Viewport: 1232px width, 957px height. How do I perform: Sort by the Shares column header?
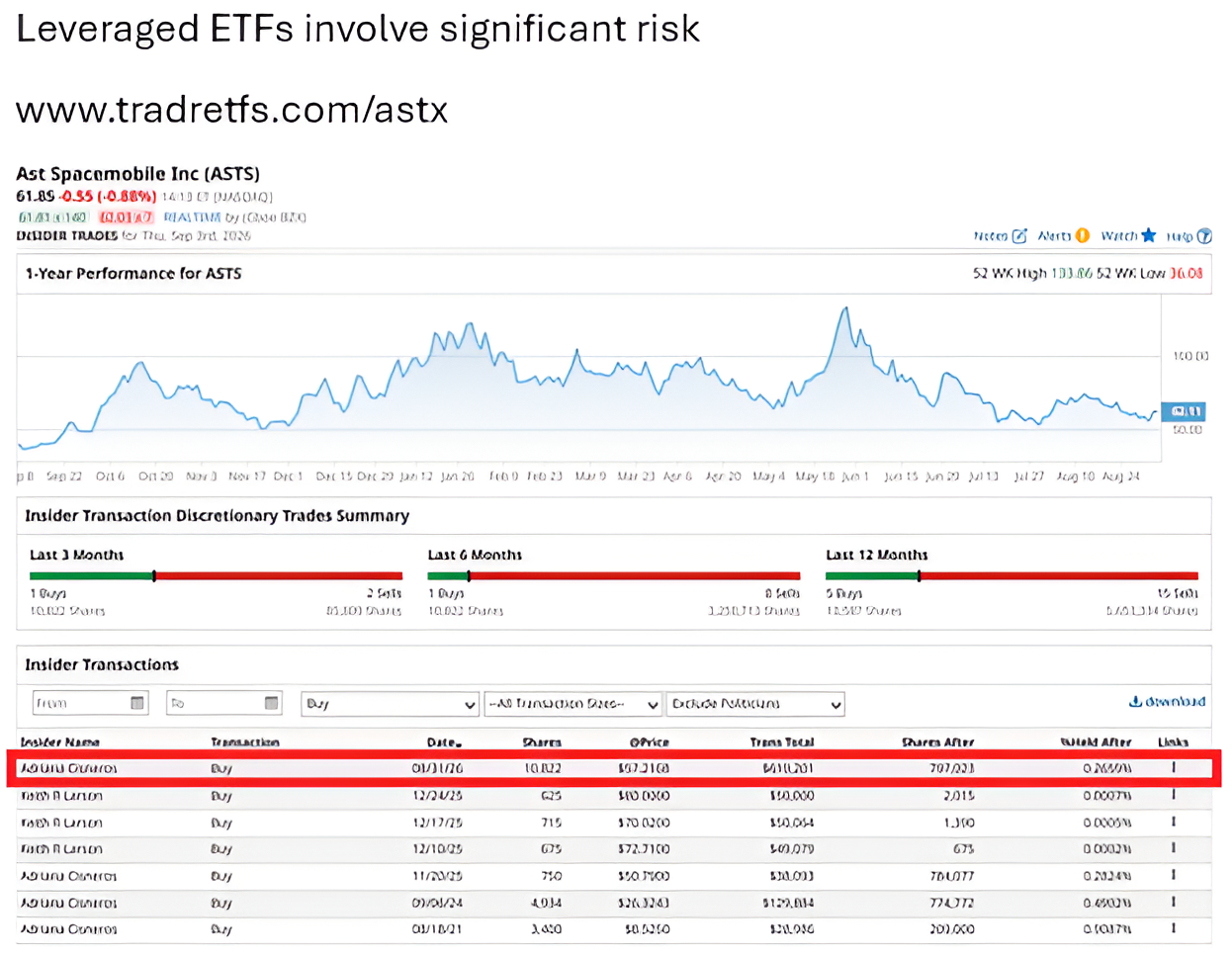click(x=542, y=741)
